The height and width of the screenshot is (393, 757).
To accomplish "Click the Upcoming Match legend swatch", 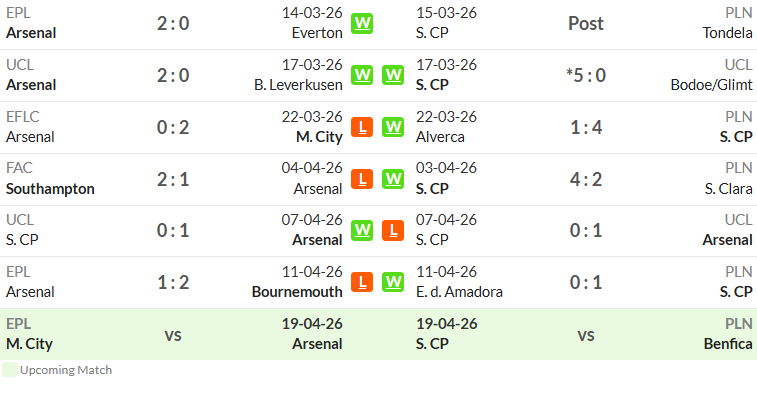I will (10, 369).
